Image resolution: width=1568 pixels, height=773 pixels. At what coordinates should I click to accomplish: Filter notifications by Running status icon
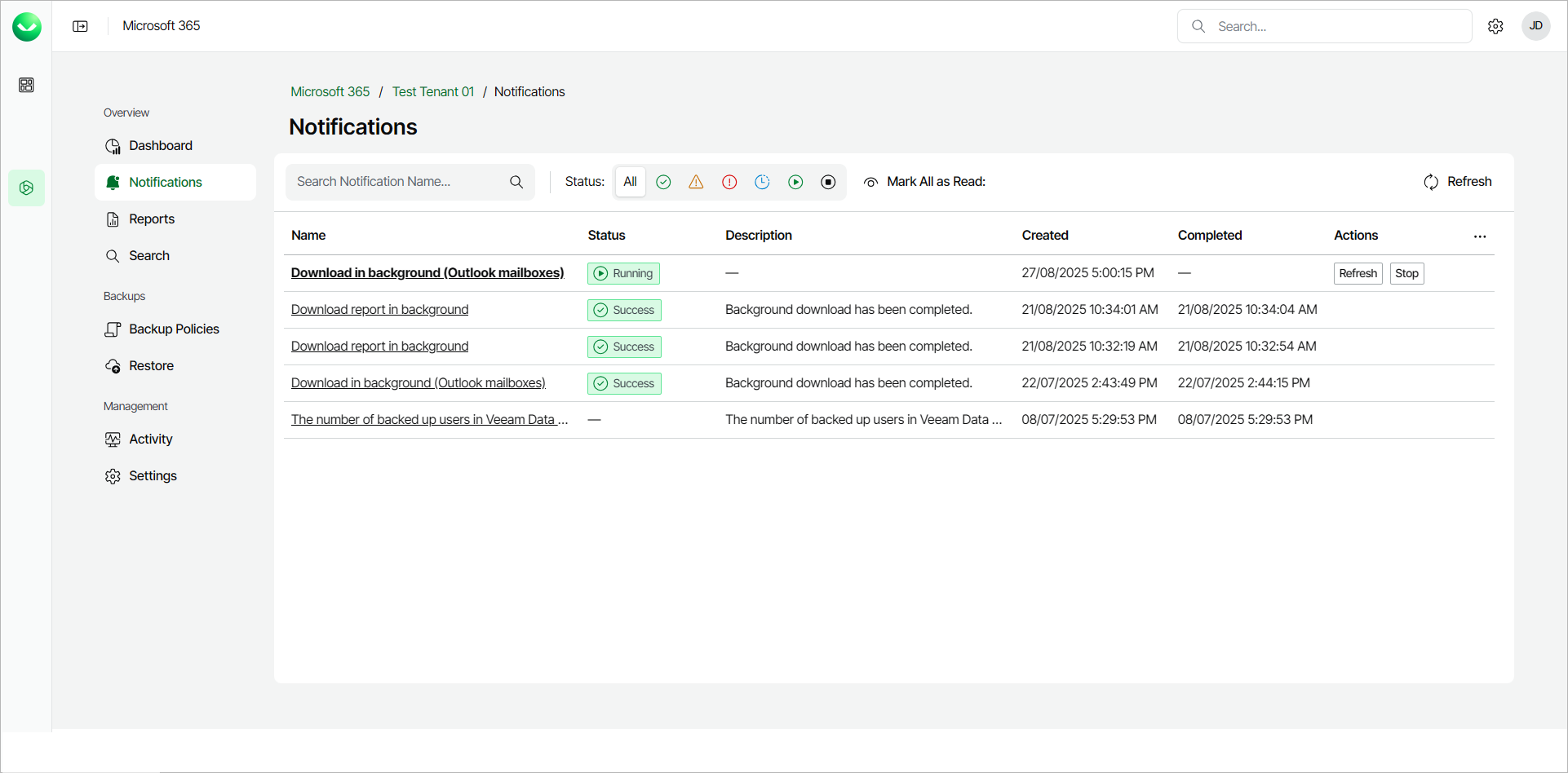click(795, 182)
